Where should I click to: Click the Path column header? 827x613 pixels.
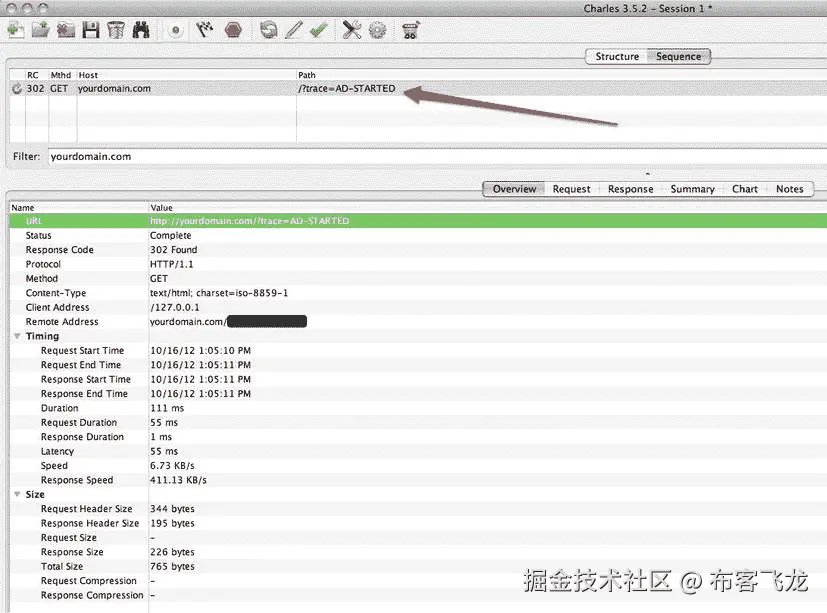[x=561, y=75]
